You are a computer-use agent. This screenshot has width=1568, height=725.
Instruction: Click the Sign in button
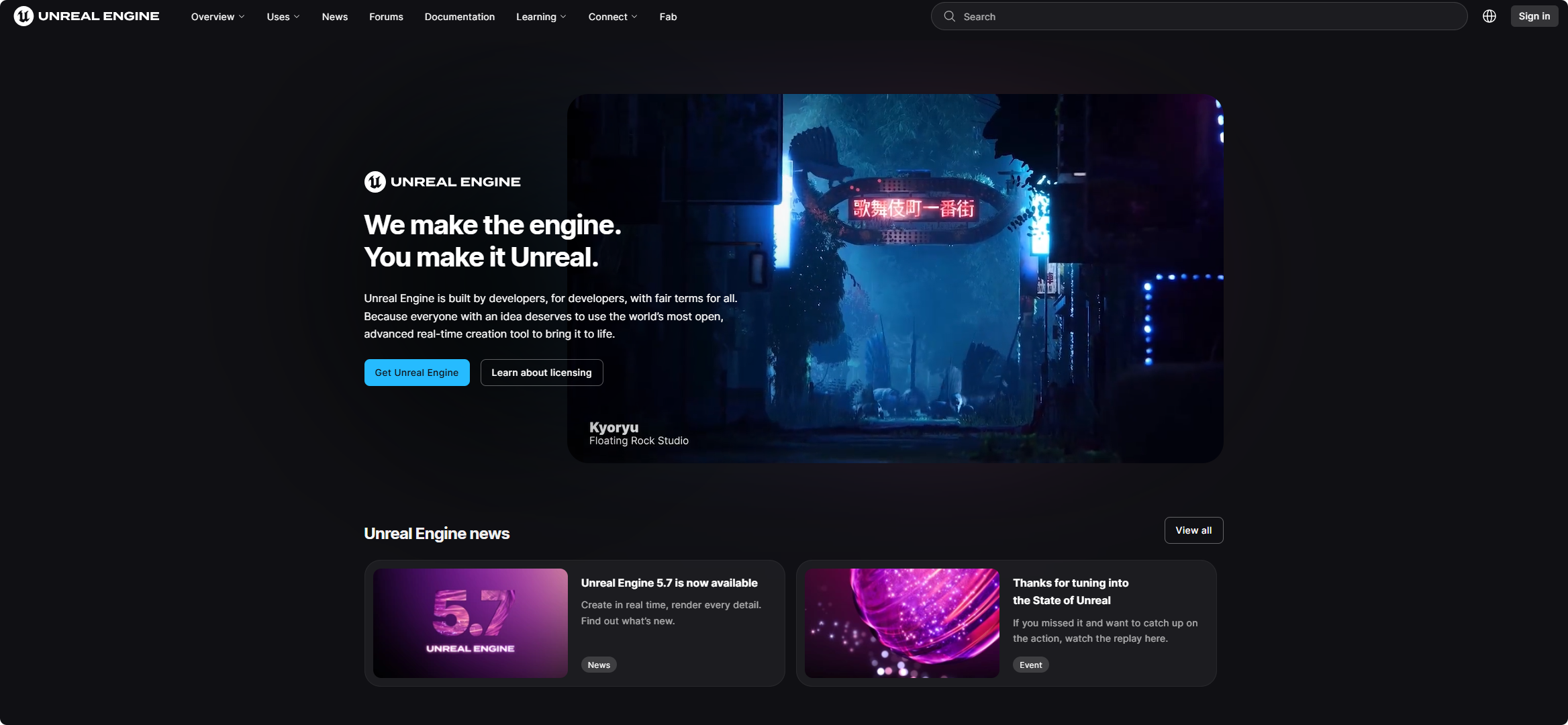(x=1534, y=16)
